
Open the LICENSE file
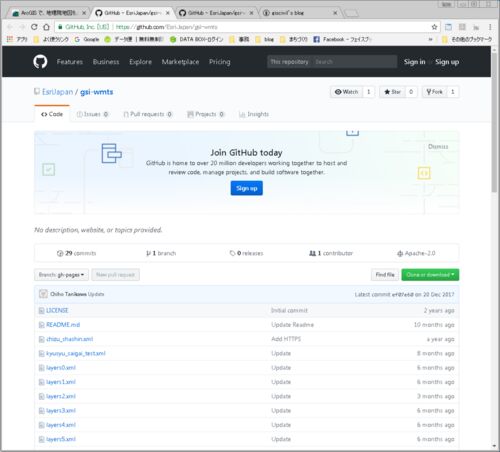coord(57,311)
